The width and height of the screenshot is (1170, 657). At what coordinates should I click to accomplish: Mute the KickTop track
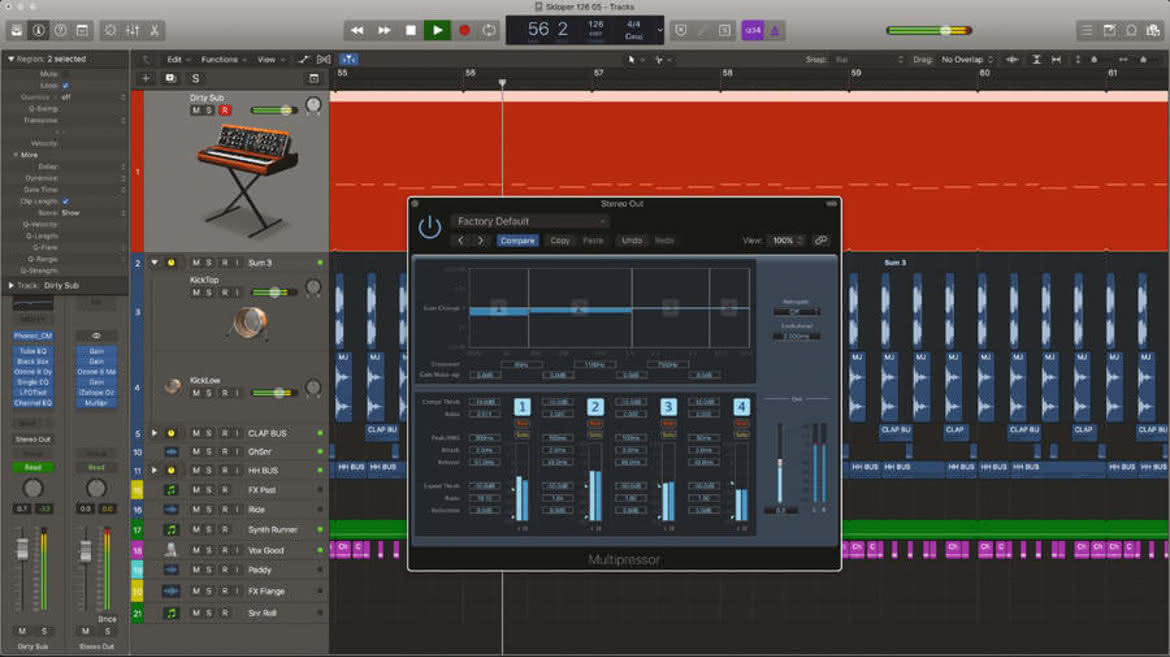pyautogui.click(x=195, y=293)
